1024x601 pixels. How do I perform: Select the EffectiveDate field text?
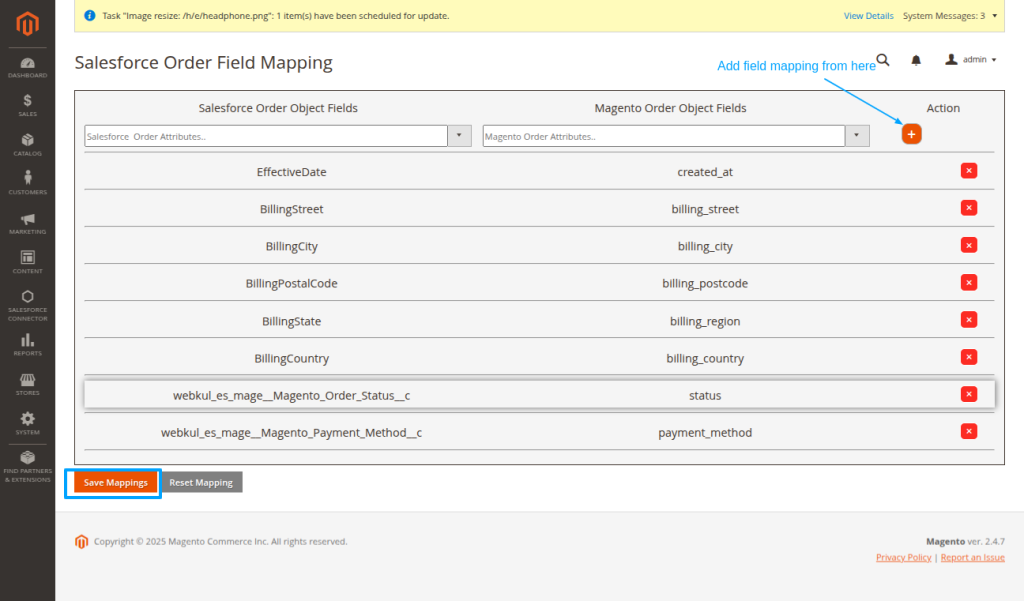(x=291, y=172)
